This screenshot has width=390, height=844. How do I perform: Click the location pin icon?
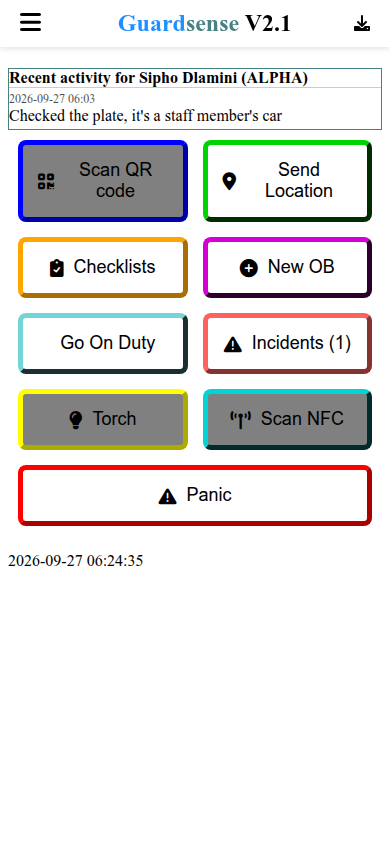[x=229, y=181]
